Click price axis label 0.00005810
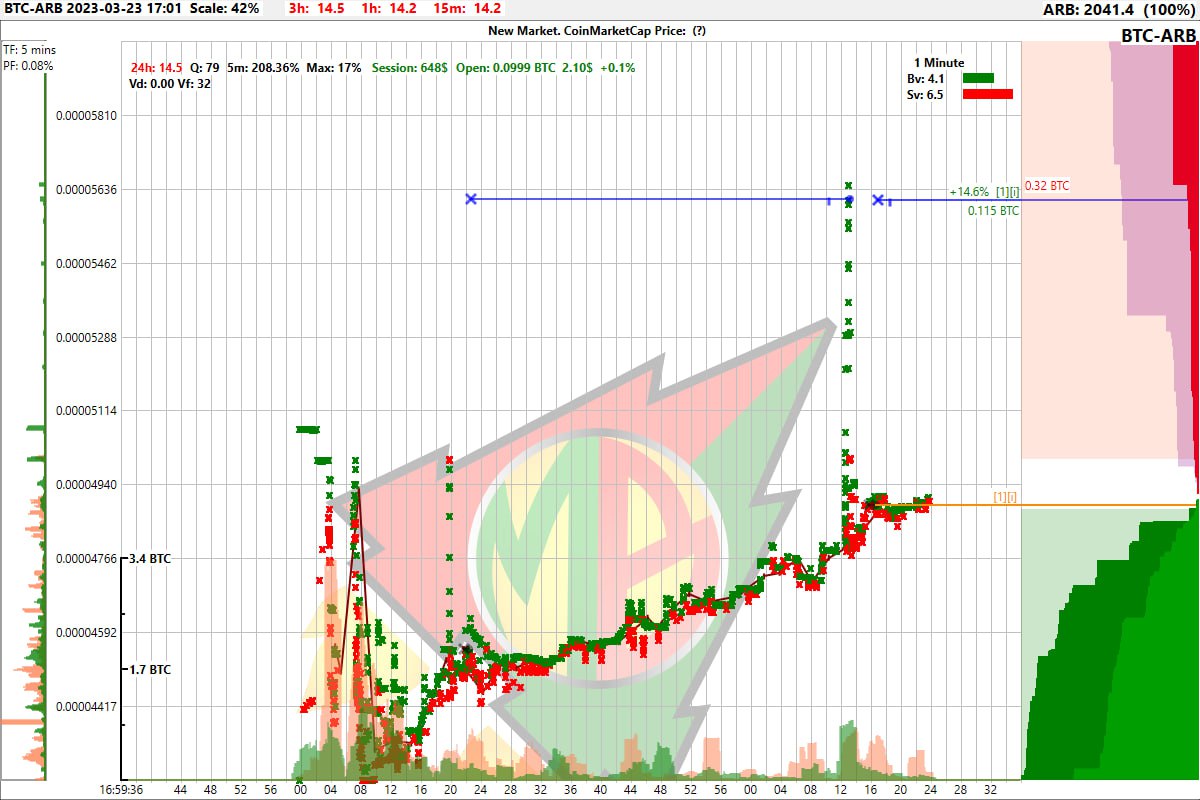Viewport: 1200px width, 800px height. coord(87,116)
